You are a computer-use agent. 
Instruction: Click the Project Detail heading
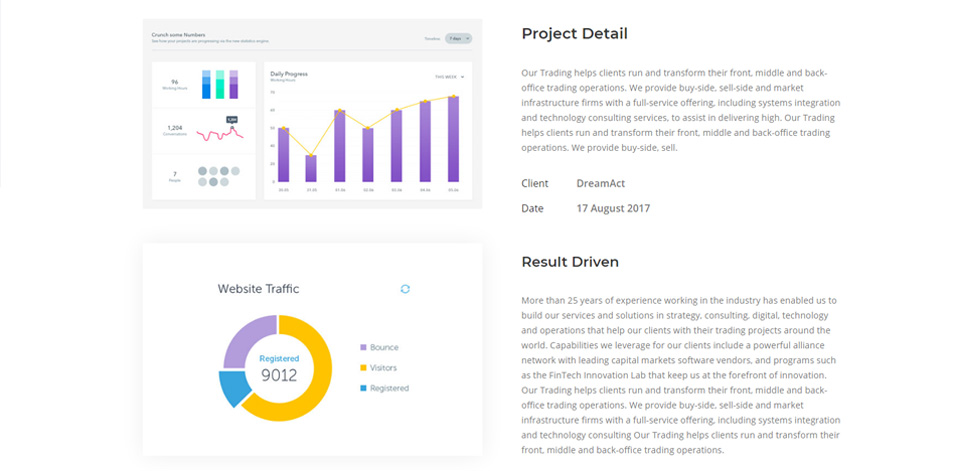pos(574,34)
